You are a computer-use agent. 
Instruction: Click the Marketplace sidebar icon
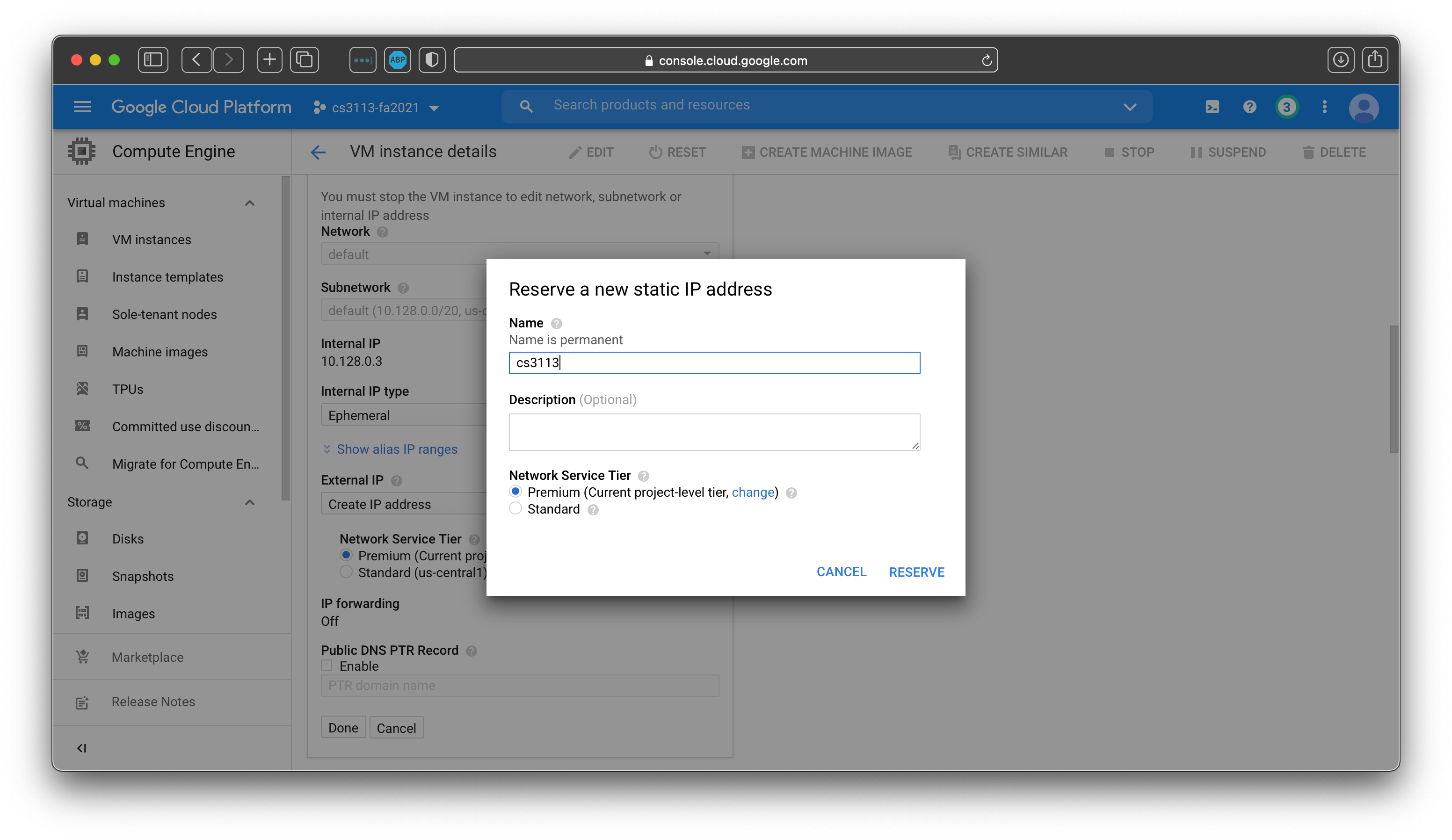point(83,658)
